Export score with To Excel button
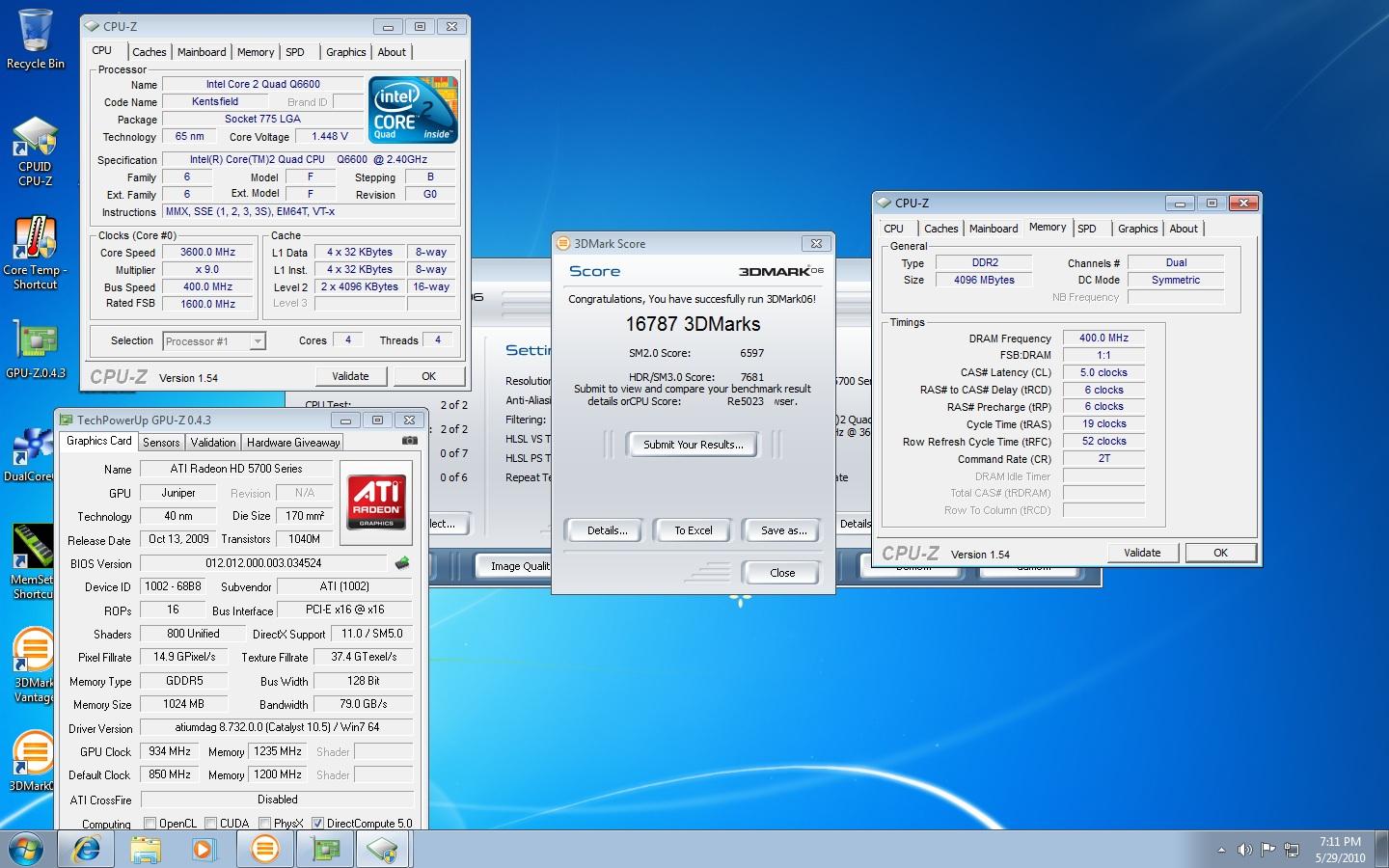 [693, 530]
